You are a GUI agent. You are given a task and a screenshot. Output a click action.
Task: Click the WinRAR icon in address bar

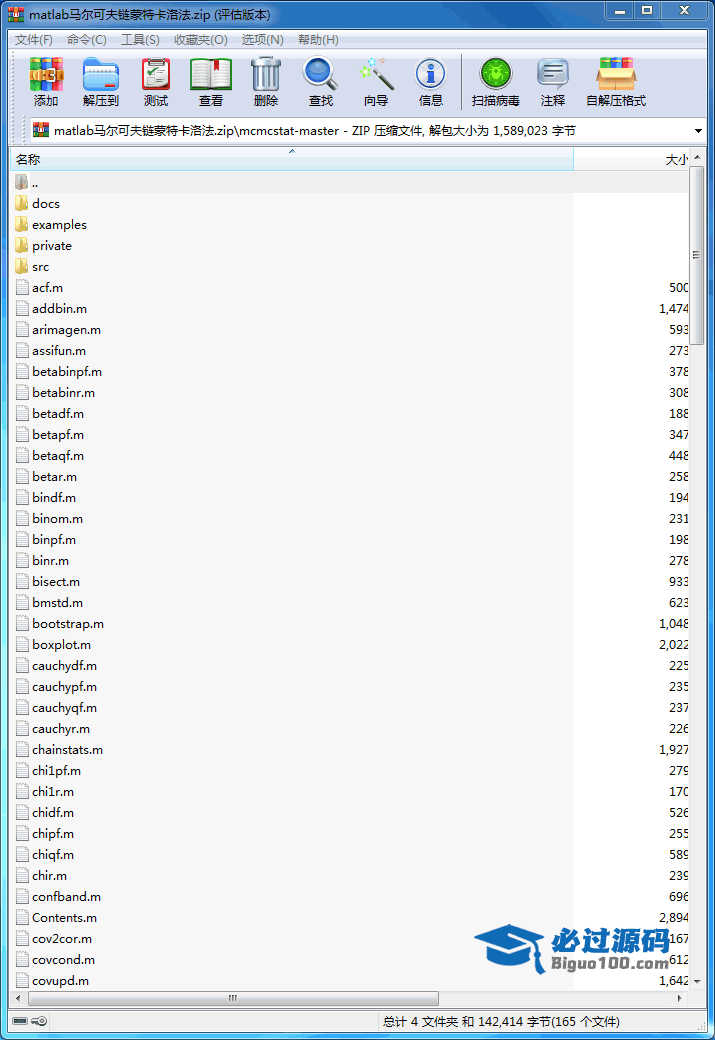click(x=41, y=130)
